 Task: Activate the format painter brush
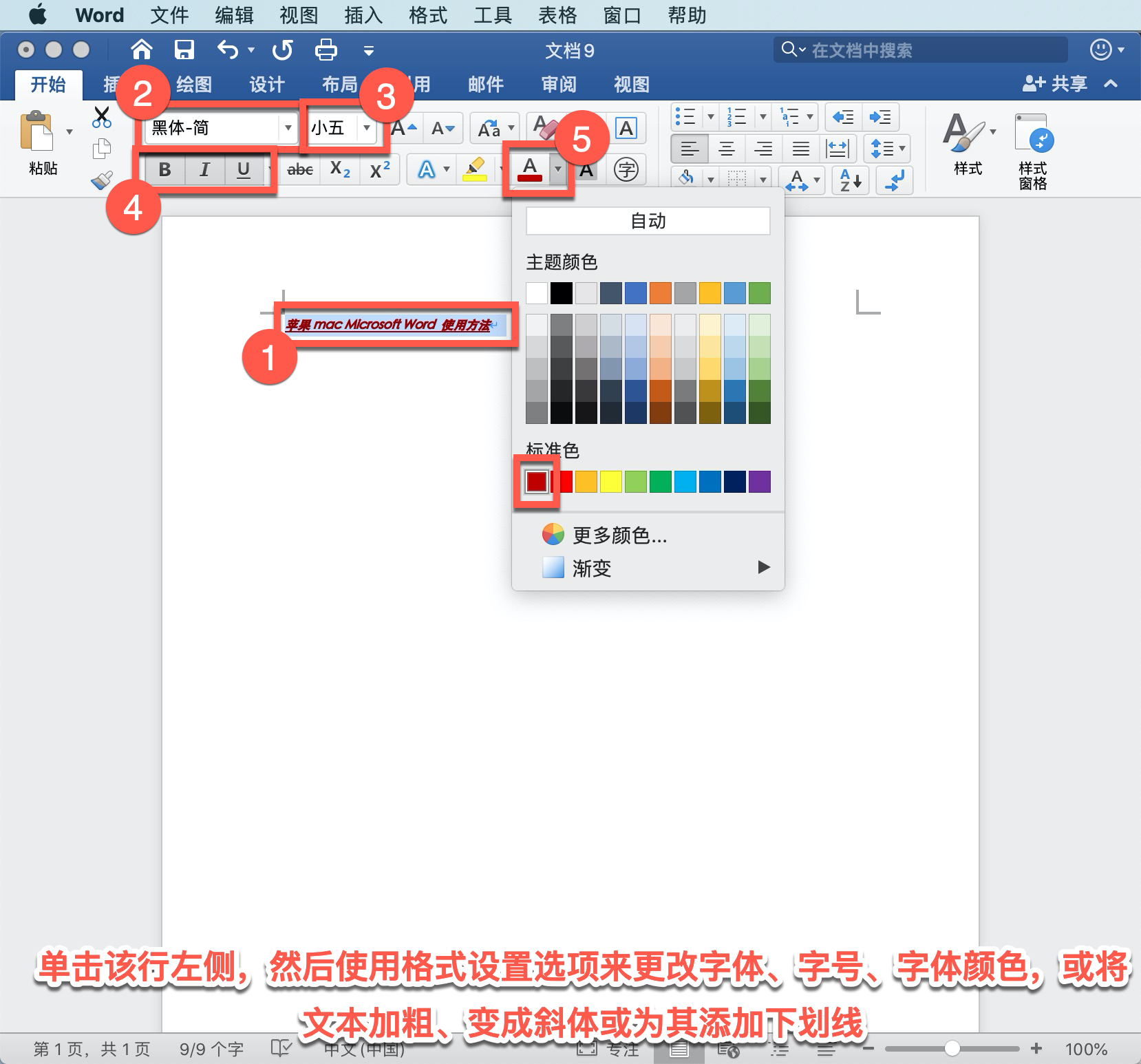coord(102,180)
